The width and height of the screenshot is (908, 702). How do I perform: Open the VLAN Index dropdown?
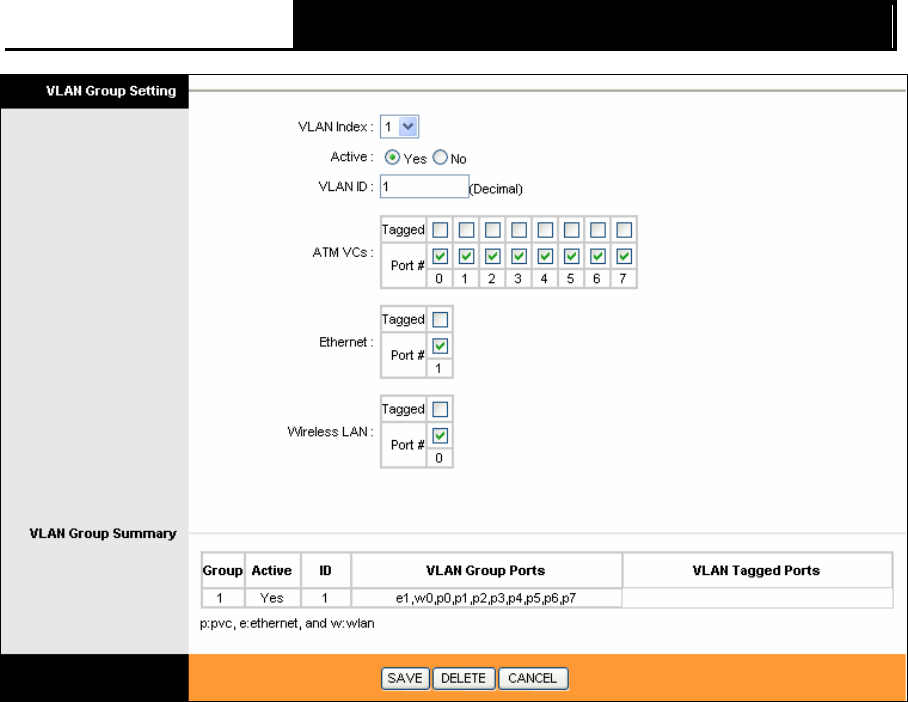coord(400,126)
